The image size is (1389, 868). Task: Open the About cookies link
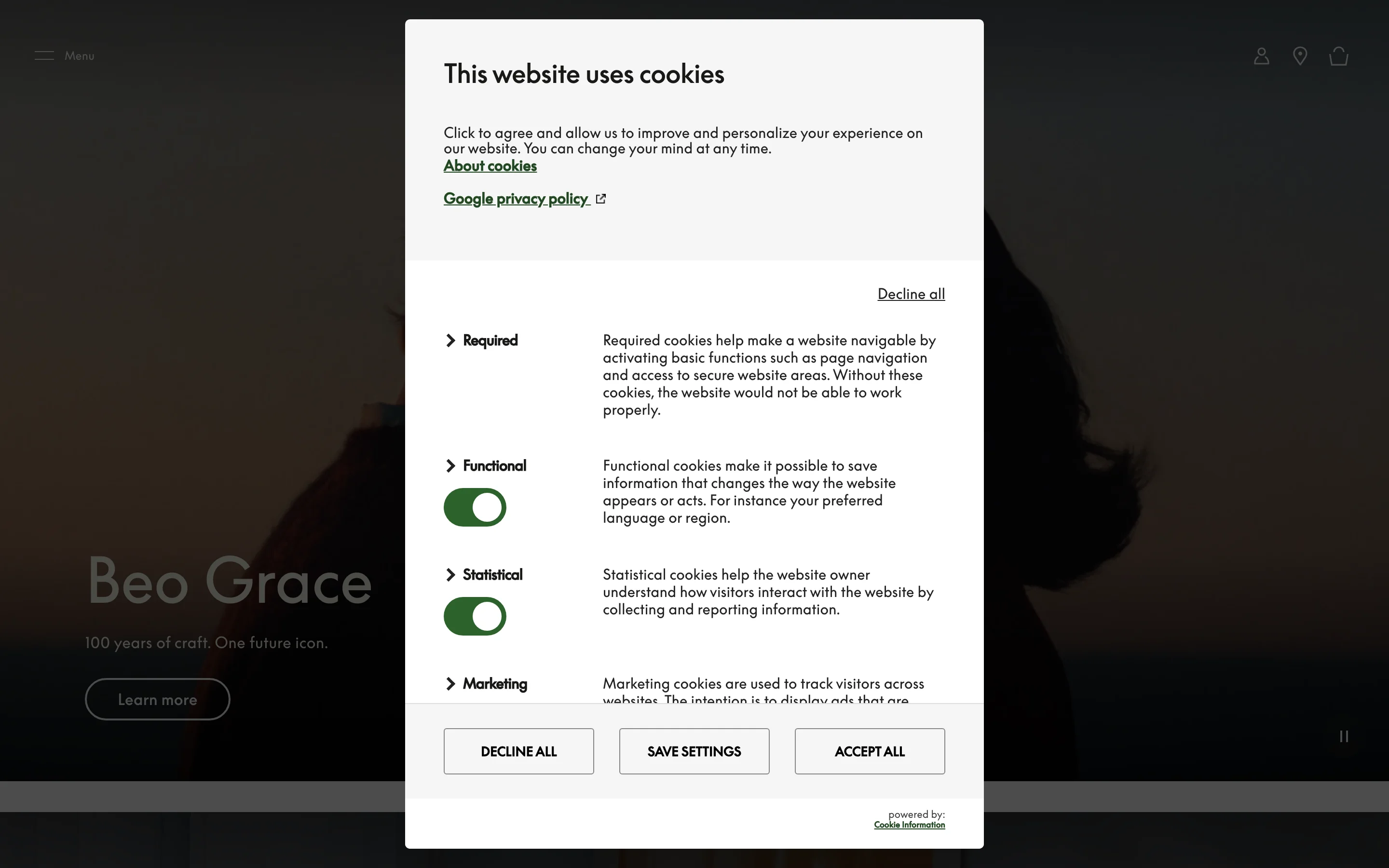pyautogui.click(x=490, y=166)
